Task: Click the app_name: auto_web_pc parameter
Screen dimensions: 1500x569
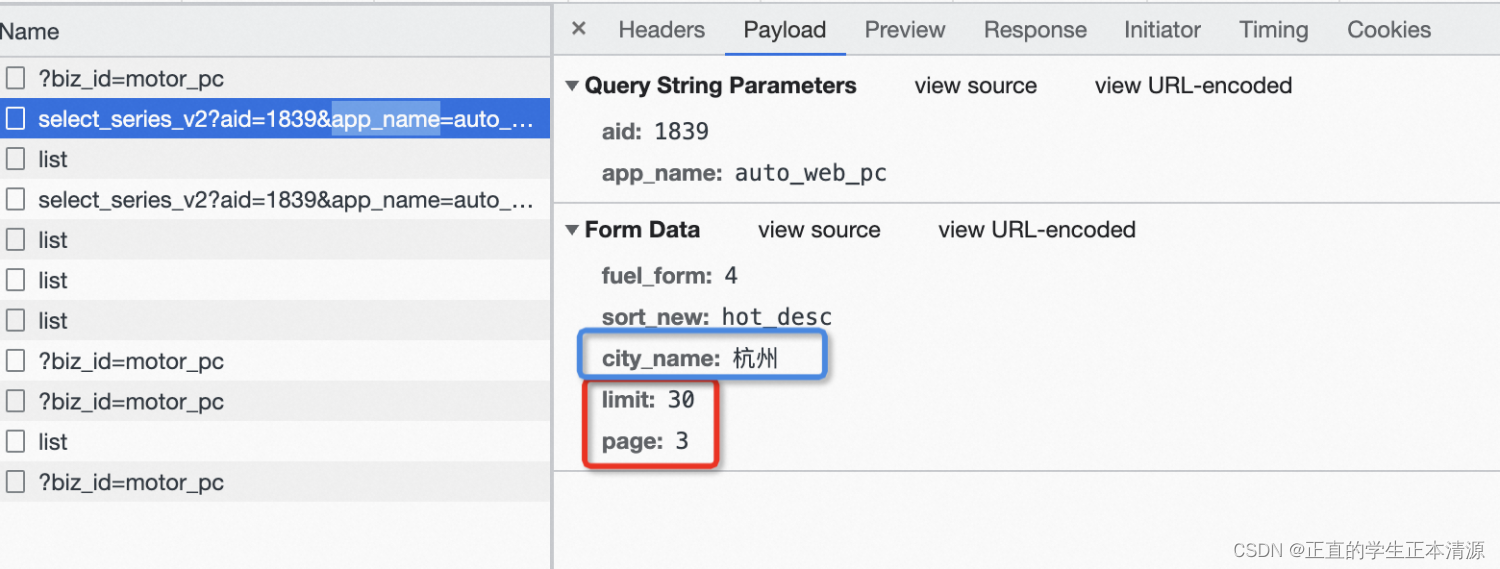Action: tap(744, 173)
